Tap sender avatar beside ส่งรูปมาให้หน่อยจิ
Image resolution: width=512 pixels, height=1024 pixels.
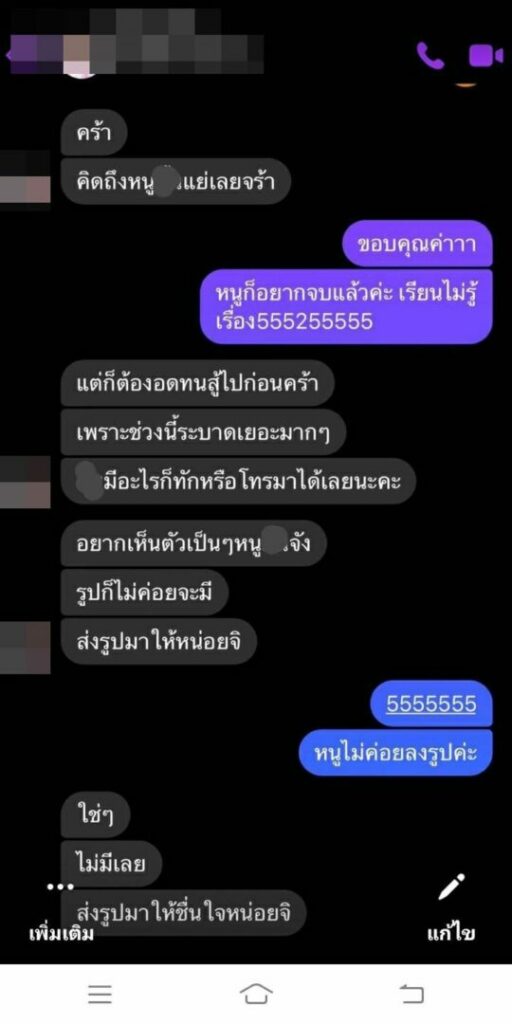tap(25, 648)
